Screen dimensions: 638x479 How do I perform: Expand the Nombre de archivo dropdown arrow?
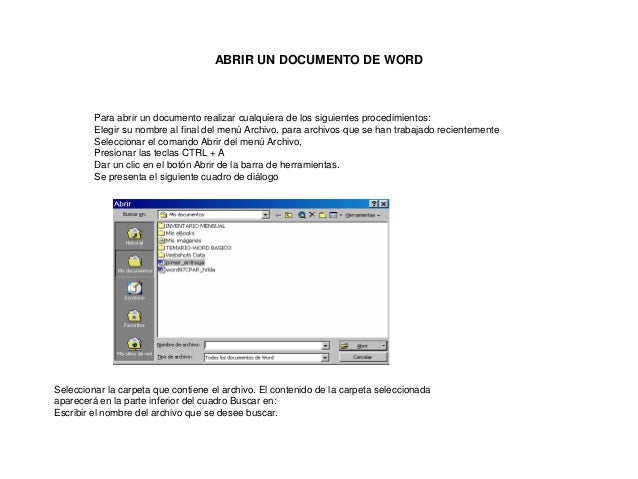click(x=325, y=346)
